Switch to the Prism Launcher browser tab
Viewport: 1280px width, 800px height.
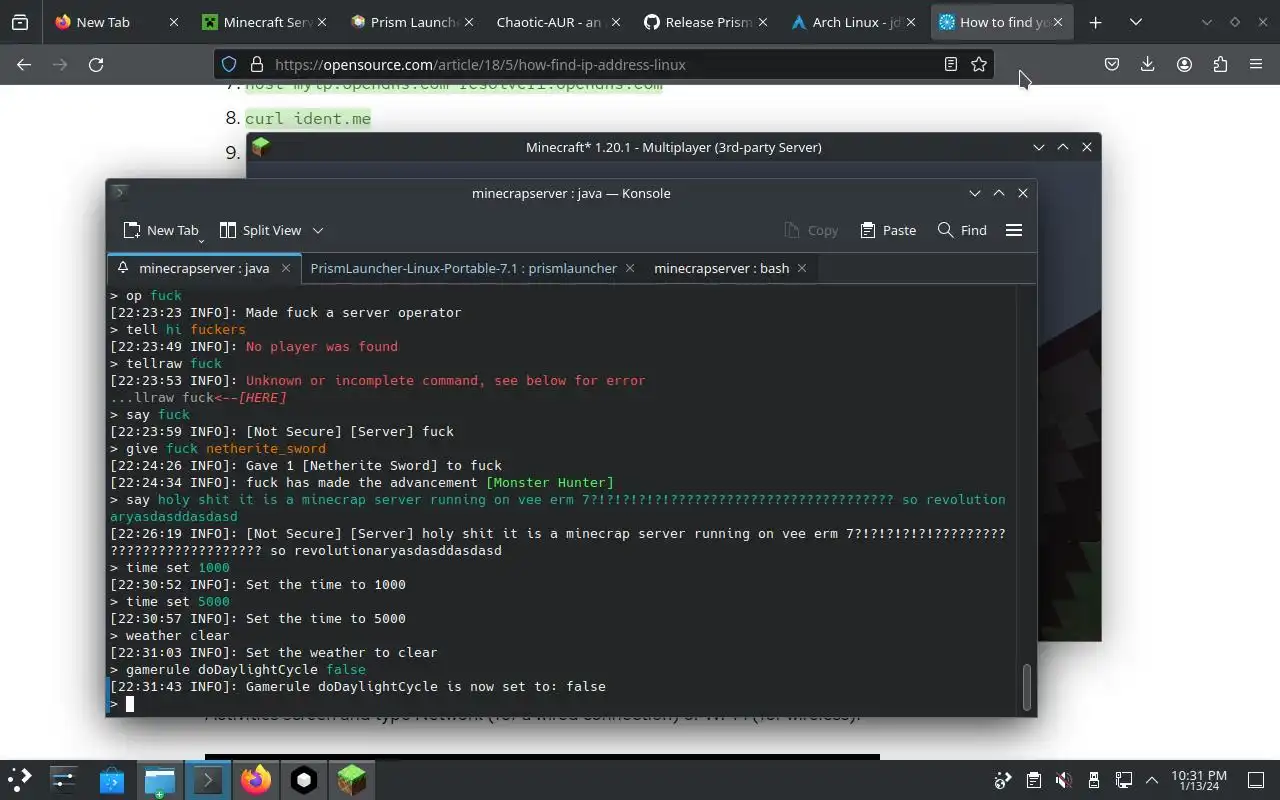[412, 22]
